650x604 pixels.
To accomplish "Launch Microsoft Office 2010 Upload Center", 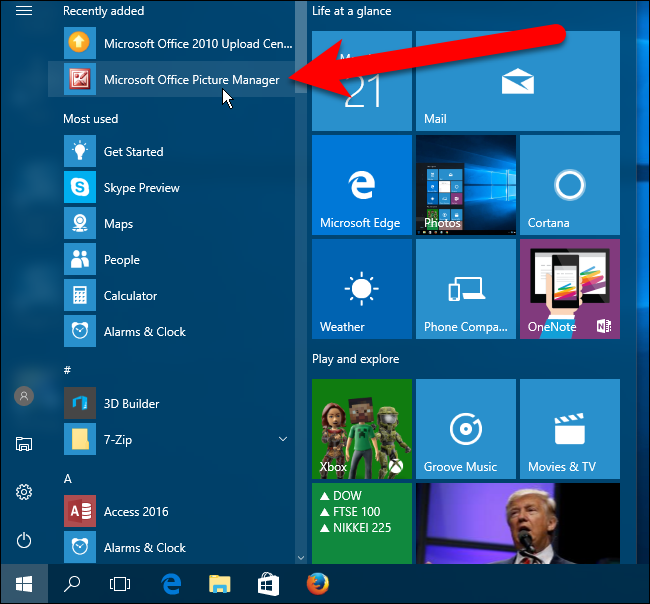I will point(171,43).
